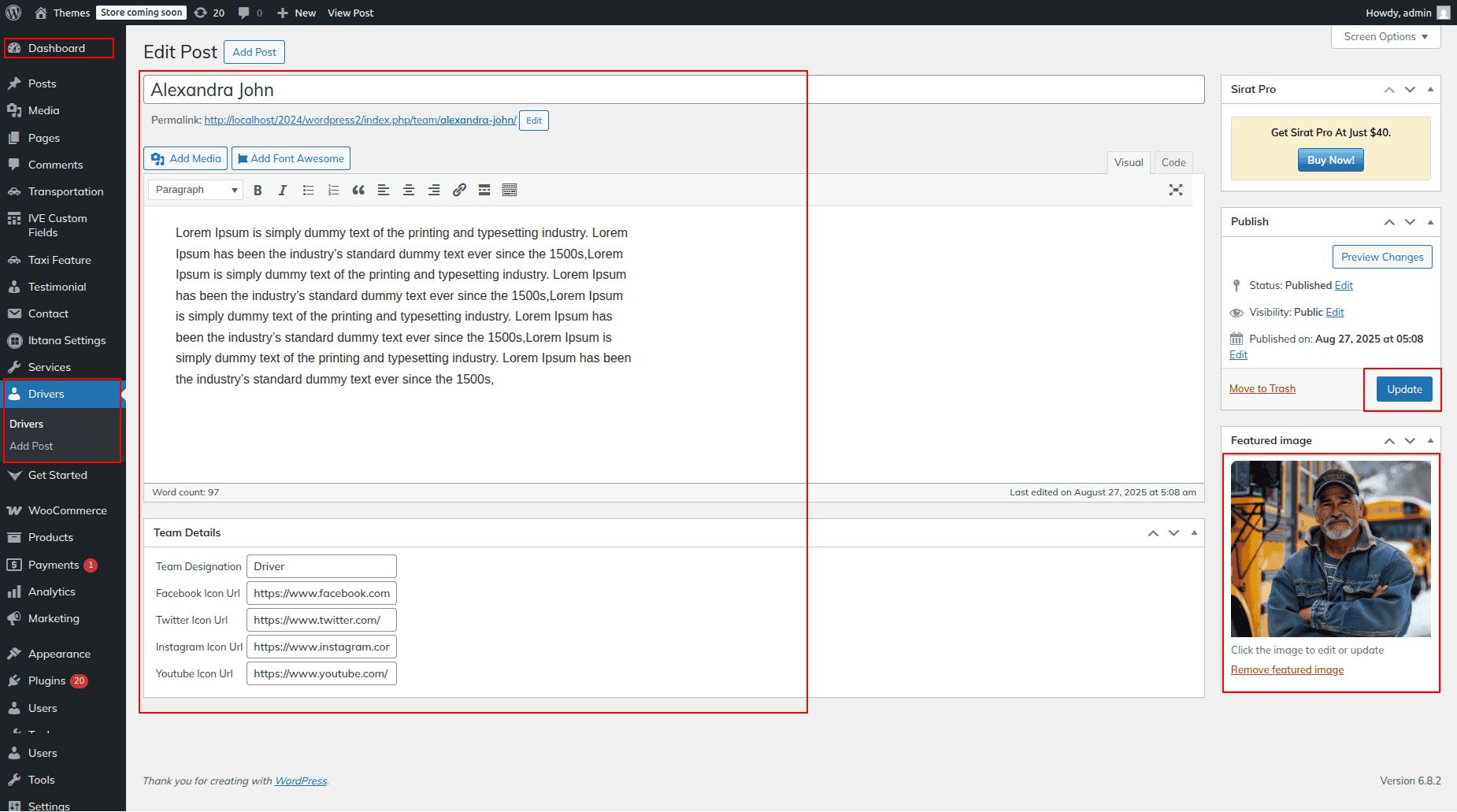This screenshot has height=812, width=1457.
Task: Click Move to Trash link
Action: (1262, 388)
